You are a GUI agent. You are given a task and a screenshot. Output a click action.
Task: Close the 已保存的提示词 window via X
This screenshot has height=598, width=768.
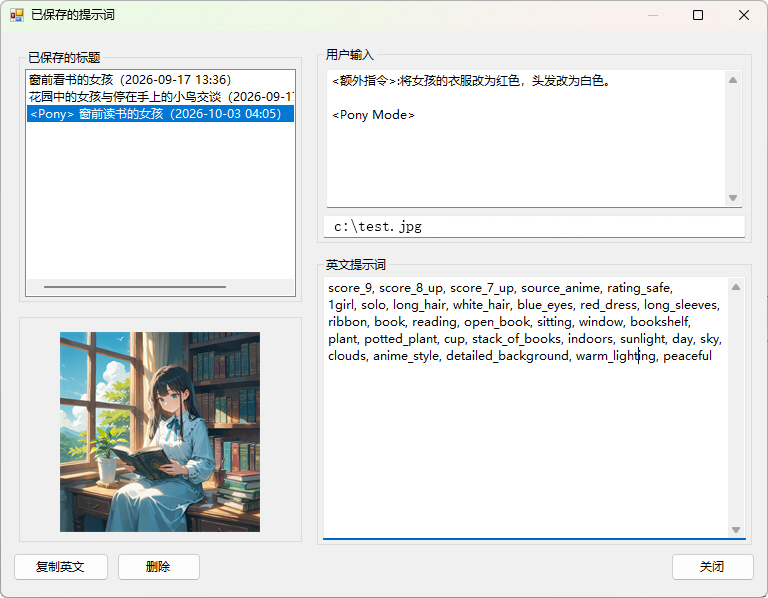click(x=744, y=15)
